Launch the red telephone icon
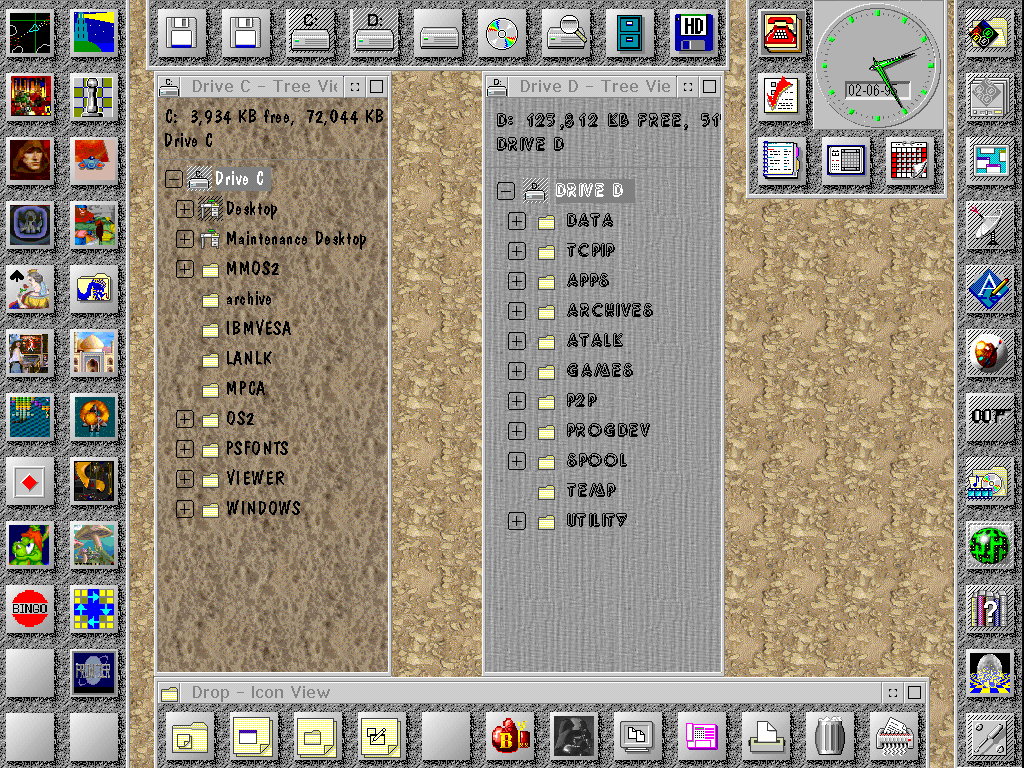1024x768 pixels. point(779,35)
